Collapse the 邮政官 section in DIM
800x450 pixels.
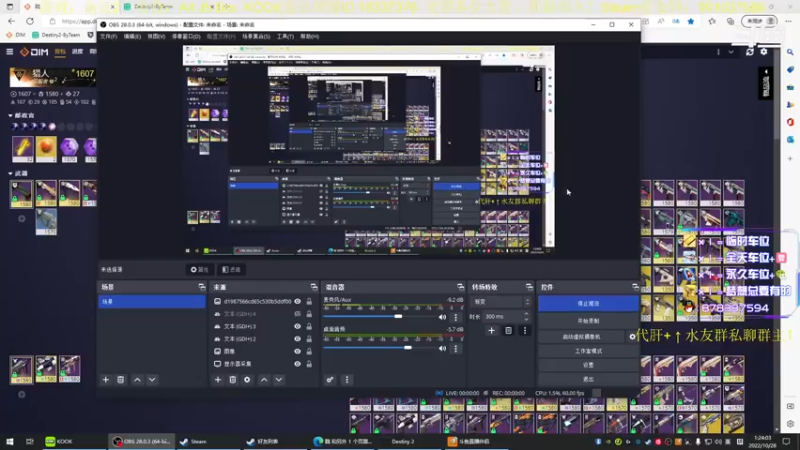point(11,115)
